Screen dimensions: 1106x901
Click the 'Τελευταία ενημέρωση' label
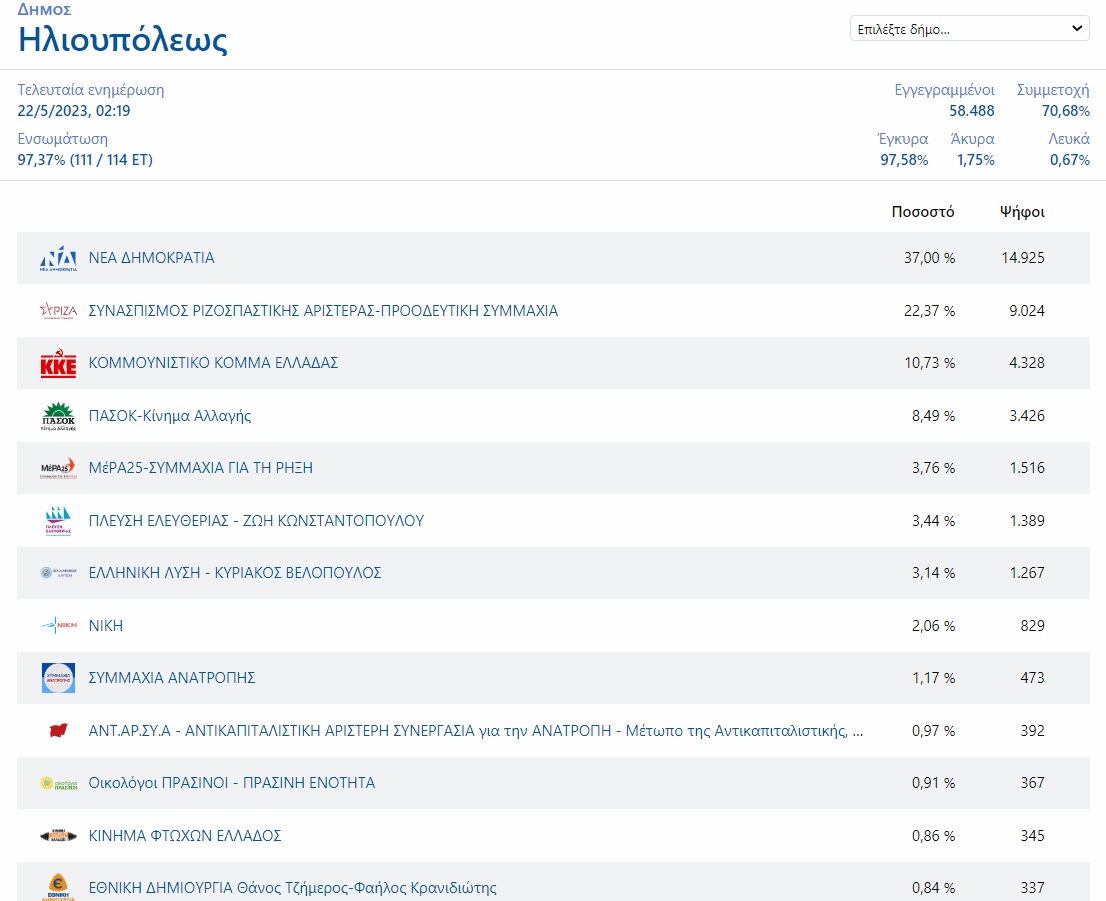(x=91, y=90)
